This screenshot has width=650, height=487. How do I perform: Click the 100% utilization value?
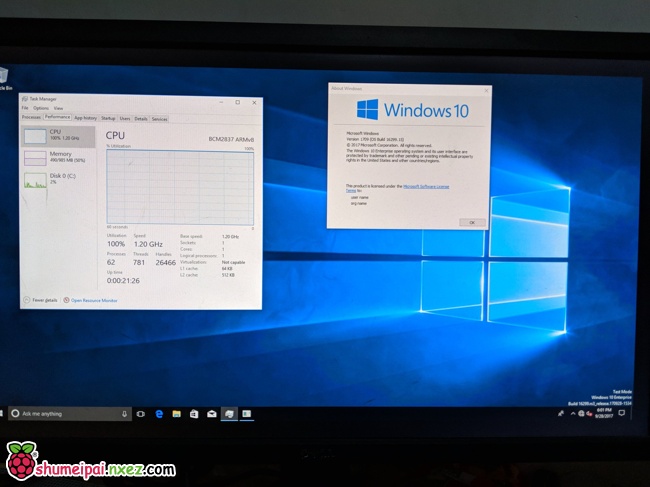[x=116, y=244]
